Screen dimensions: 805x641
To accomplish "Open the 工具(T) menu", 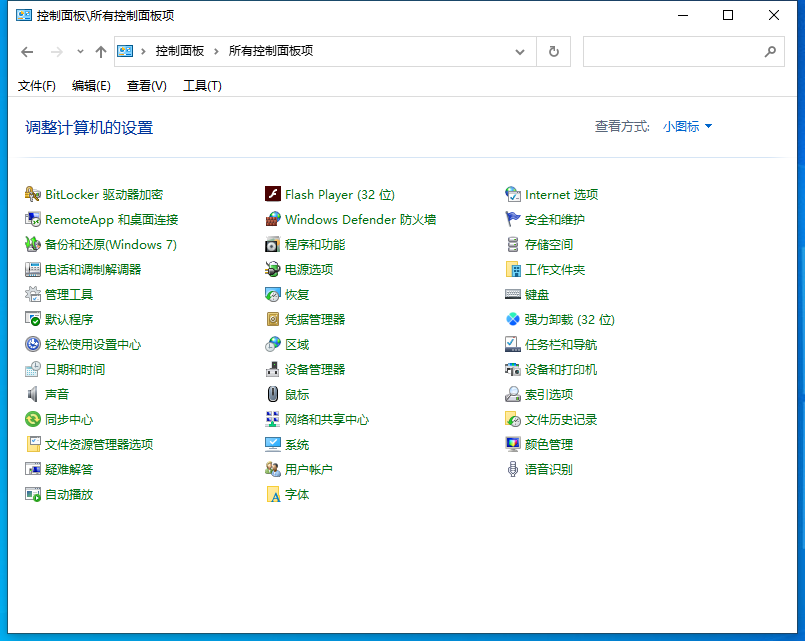I will (x=202, y=86).
